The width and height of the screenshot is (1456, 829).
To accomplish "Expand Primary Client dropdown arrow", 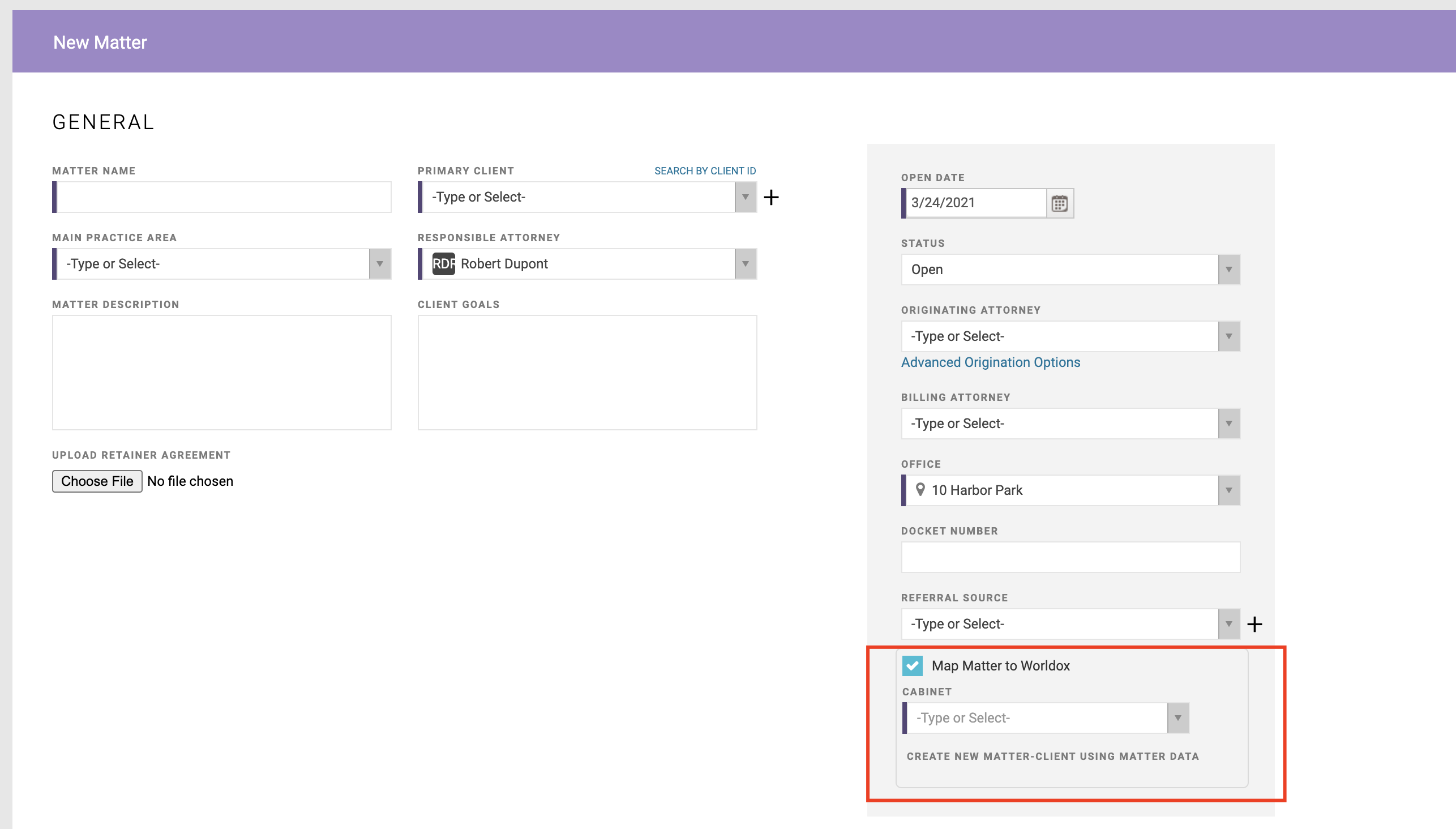I will pos(745,198).
